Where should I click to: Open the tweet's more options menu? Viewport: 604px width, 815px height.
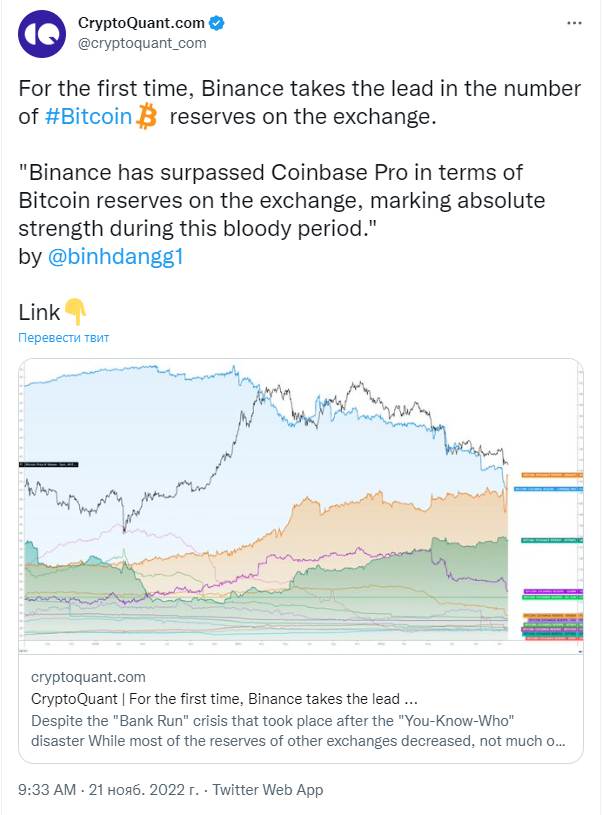pos(571,21)
